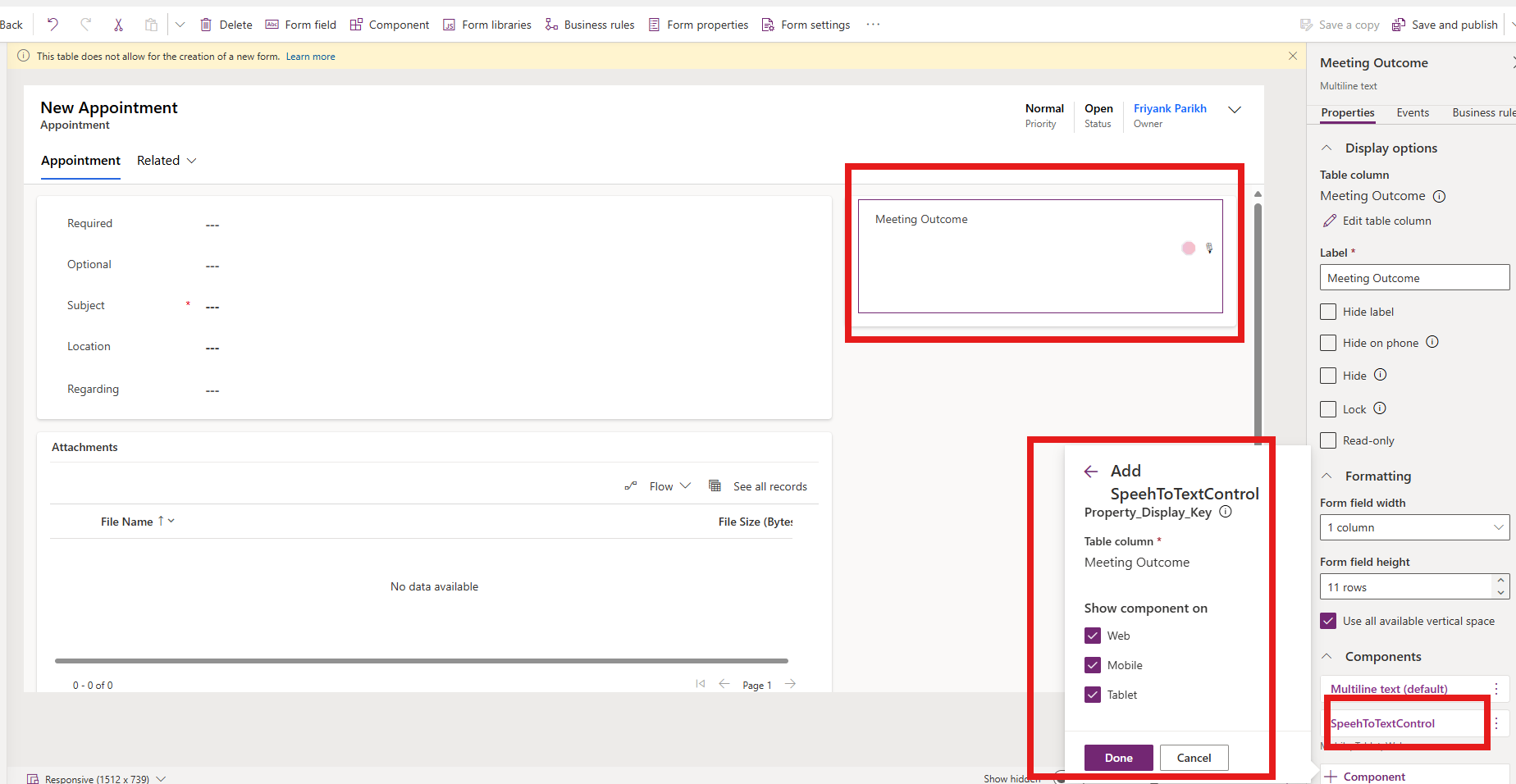Click the Cut scissors icon
This screenshot has height=784, width=1516.
pyautogui.click(x=118, y=25)
